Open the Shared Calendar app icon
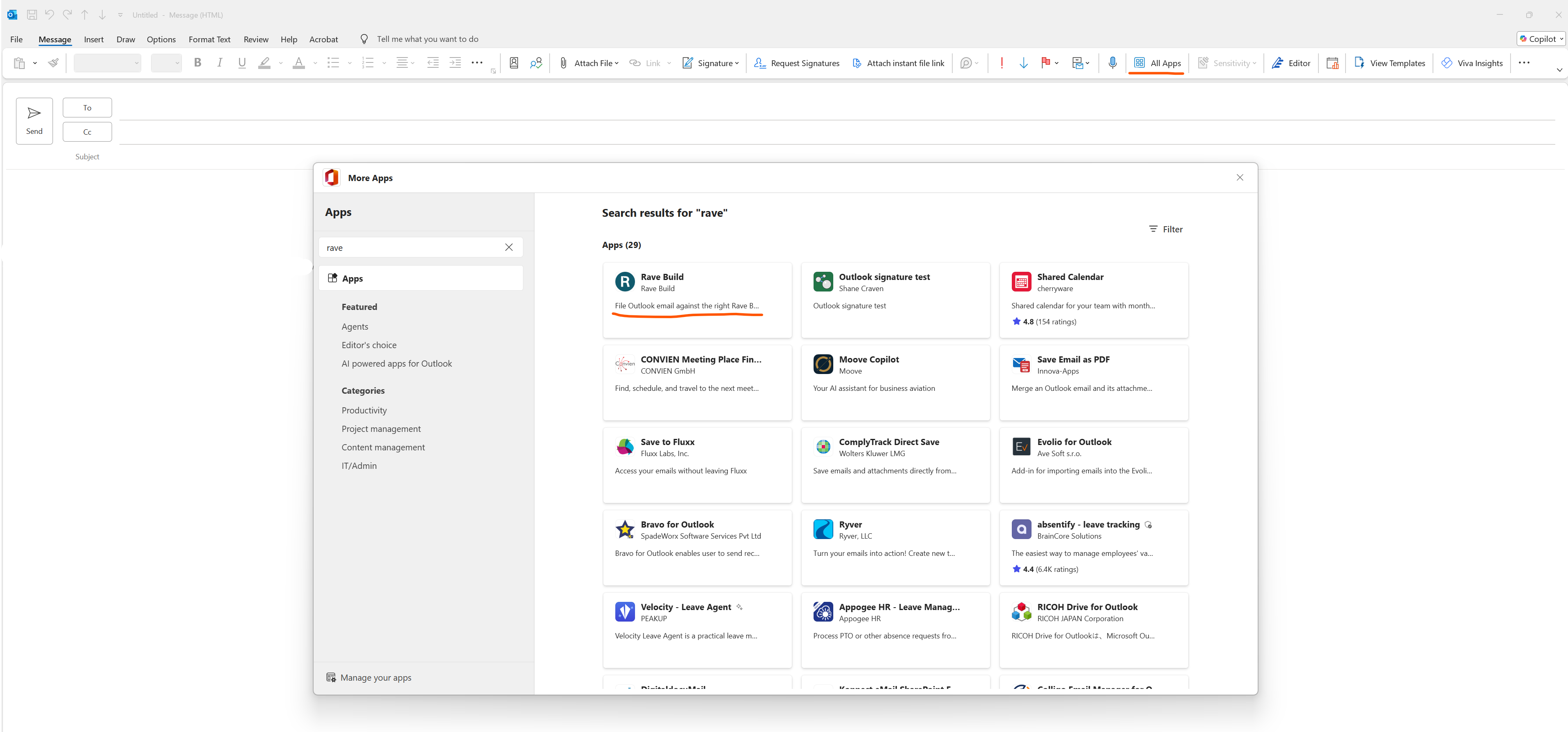The width and height of the screenshot is (1568, 732). 1021,282
